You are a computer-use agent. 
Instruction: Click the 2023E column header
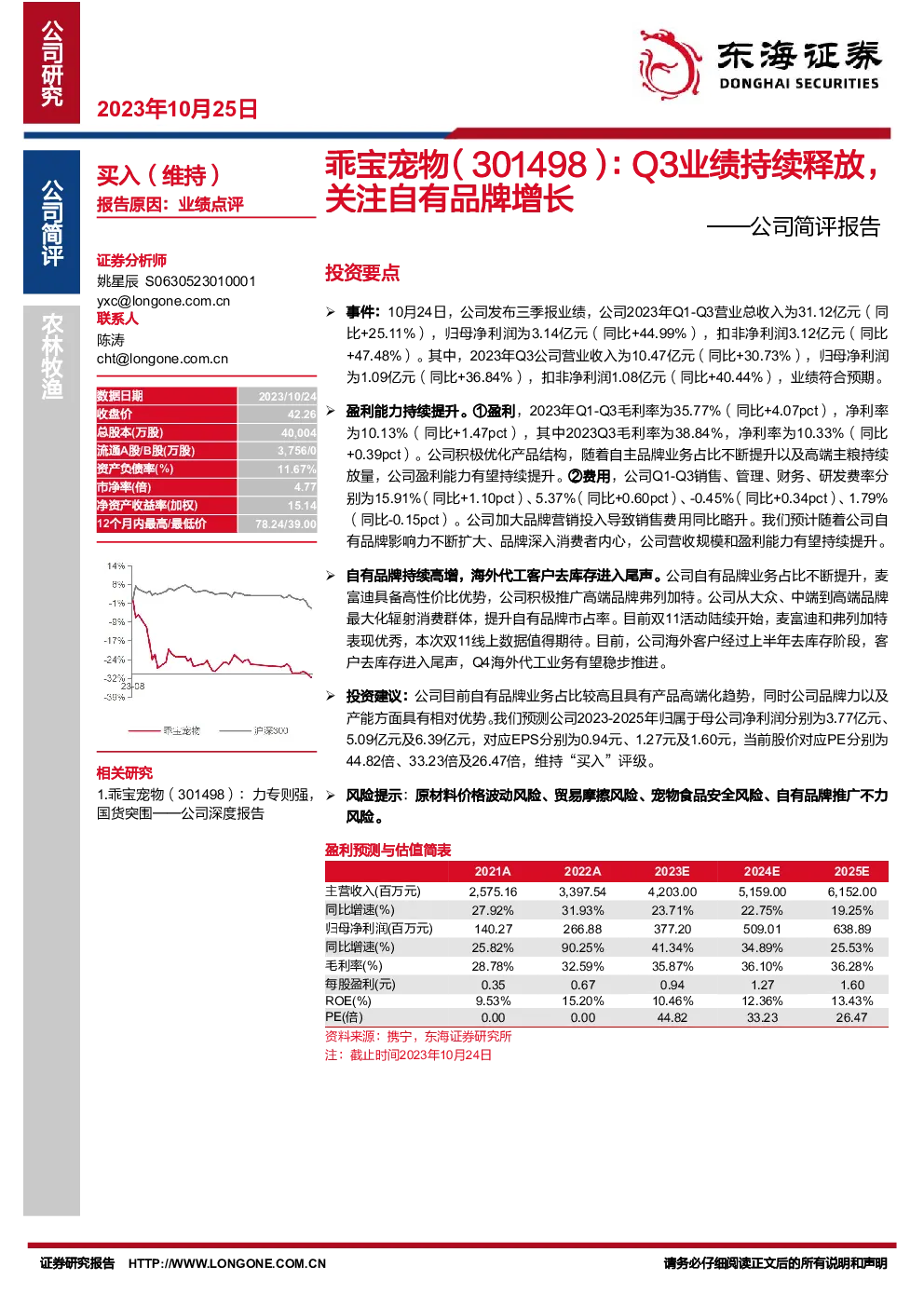tap(672, 871)
